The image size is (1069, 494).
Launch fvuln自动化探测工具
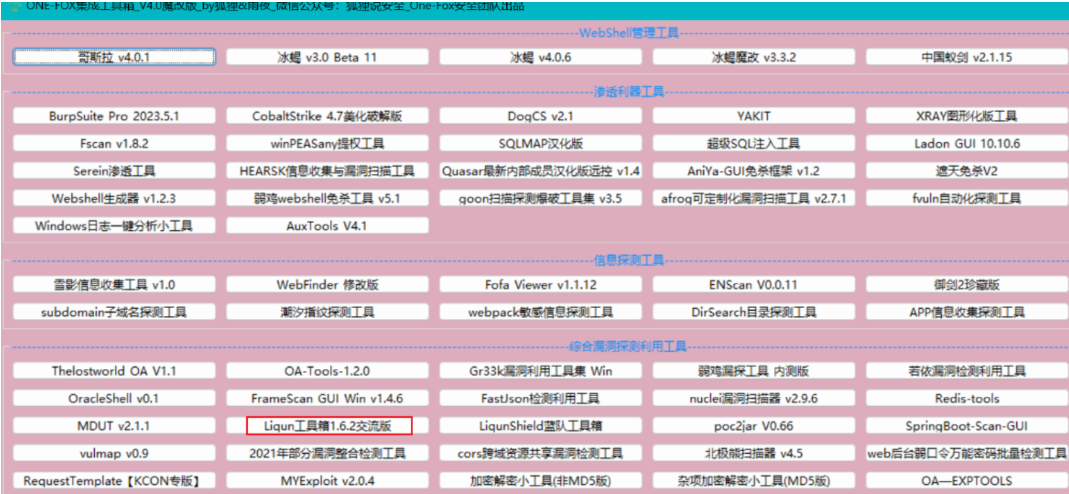pos(967,198)
